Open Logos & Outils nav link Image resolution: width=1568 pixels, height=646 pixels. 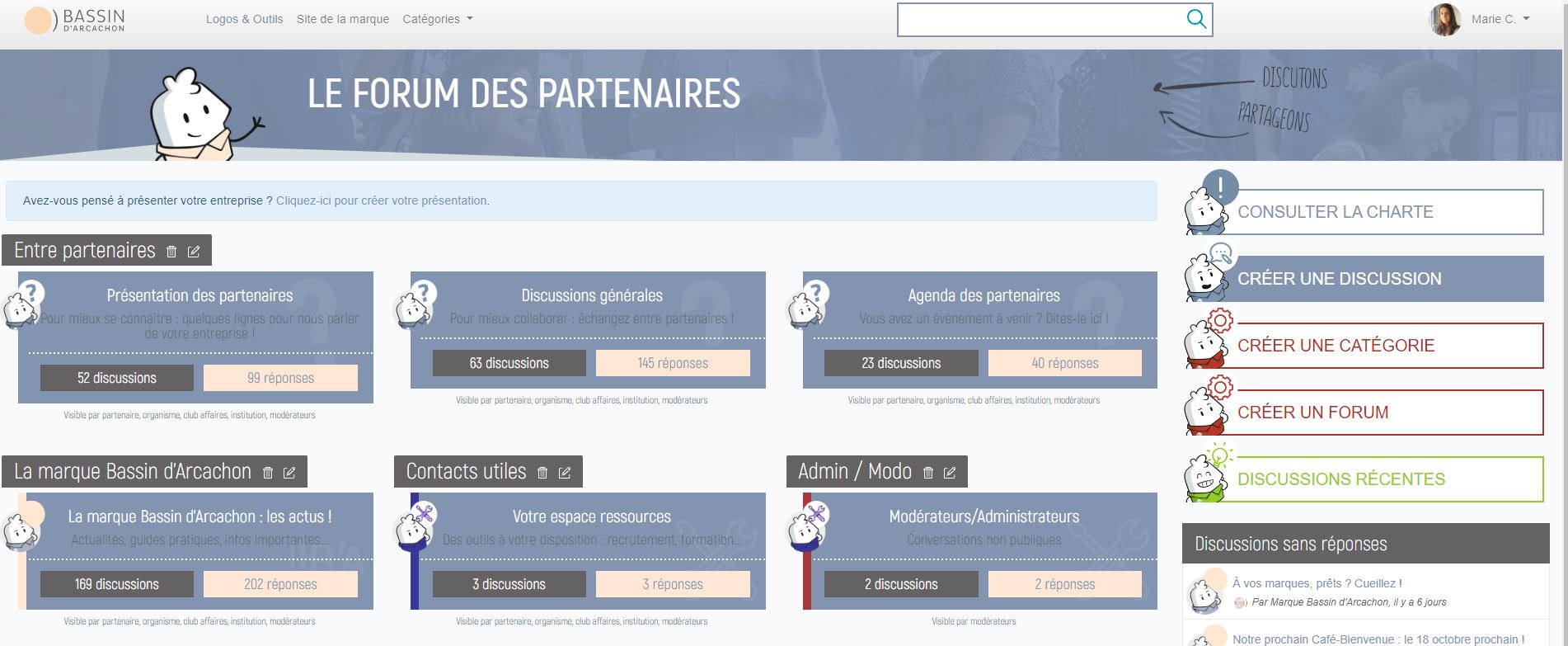pos(244,19)
